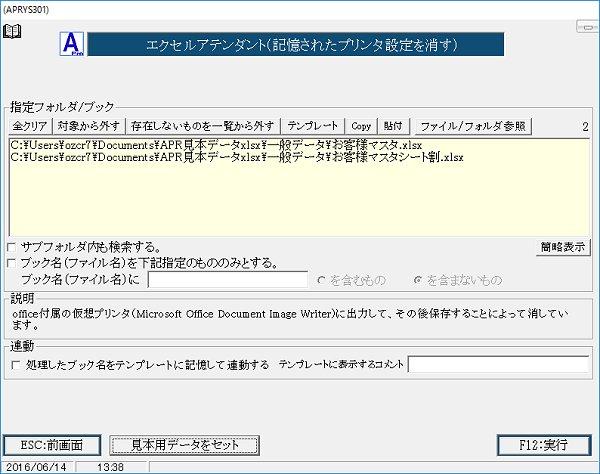Enable サブフォルダ内も検索する checkbox
The height and width of the screenshot is (474, 600).
11,246
